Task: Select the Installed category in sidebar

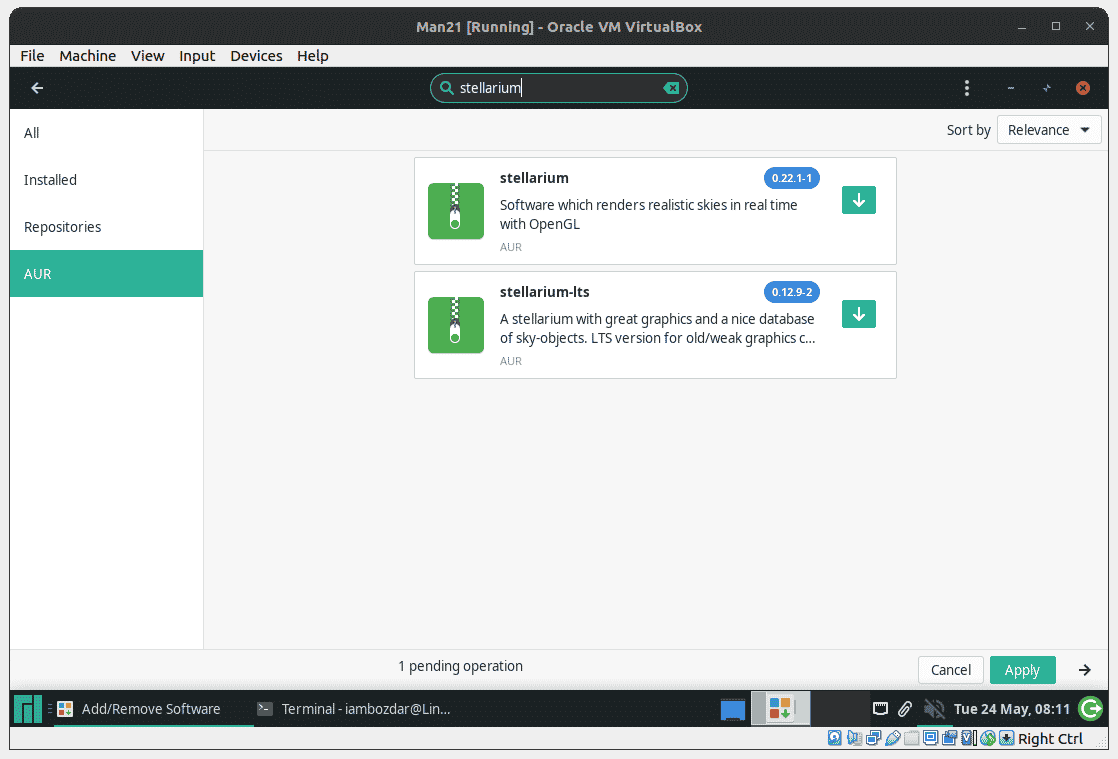Action: [106, 180]
